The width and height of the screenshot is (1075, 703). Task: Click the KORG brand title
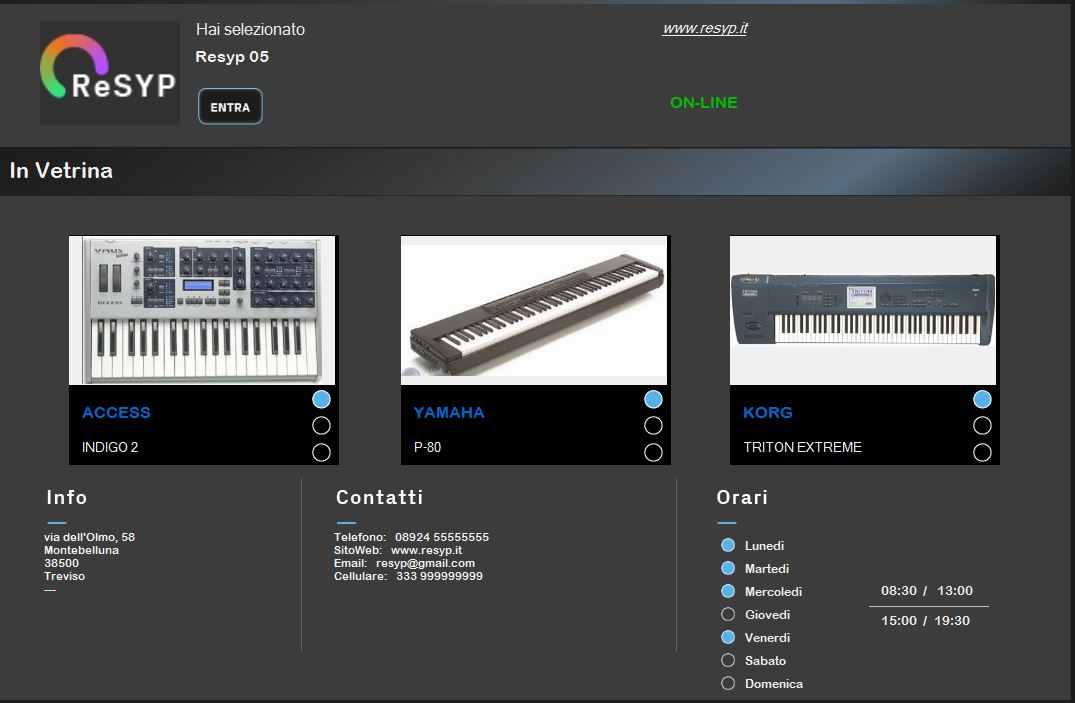[x=768, y=412]
